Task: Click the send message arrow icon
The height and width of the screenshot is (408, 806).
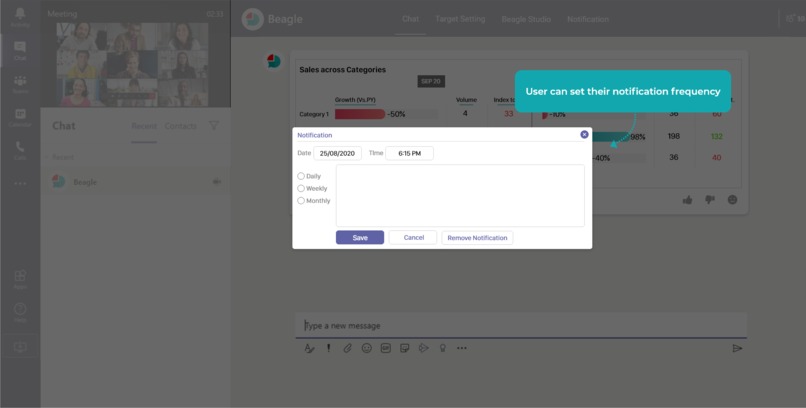Action: [x=737, y=348]
